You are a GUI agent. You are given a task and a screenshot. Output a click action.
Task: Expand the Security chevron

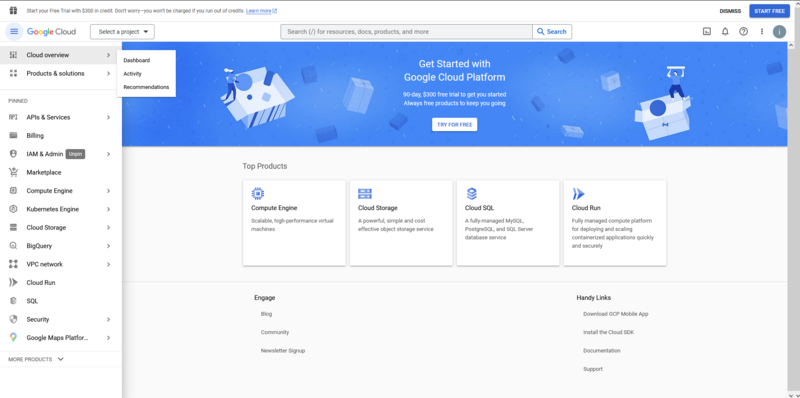[108, 319]
